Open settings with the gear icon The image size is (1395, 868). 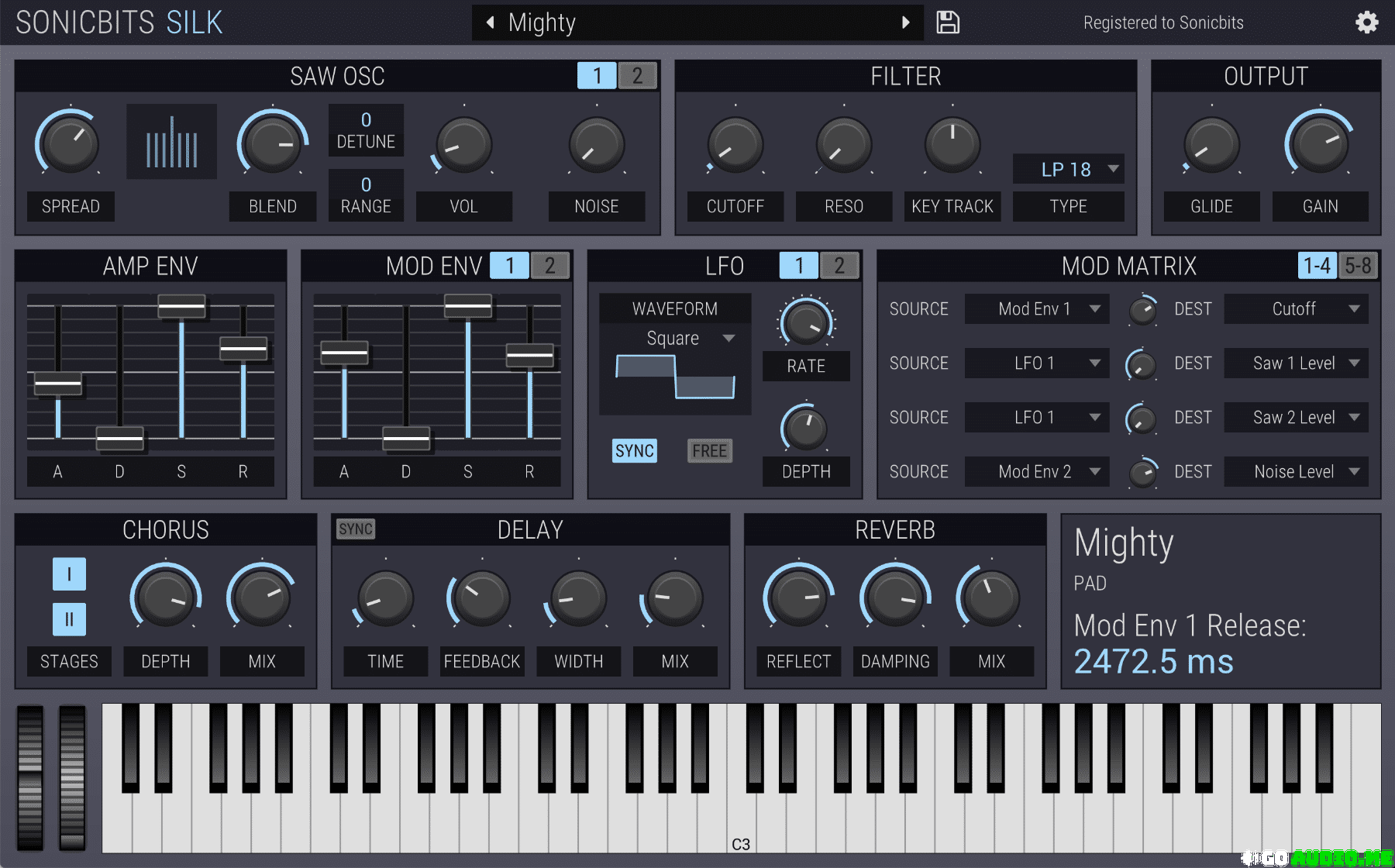pos(1367,22)
